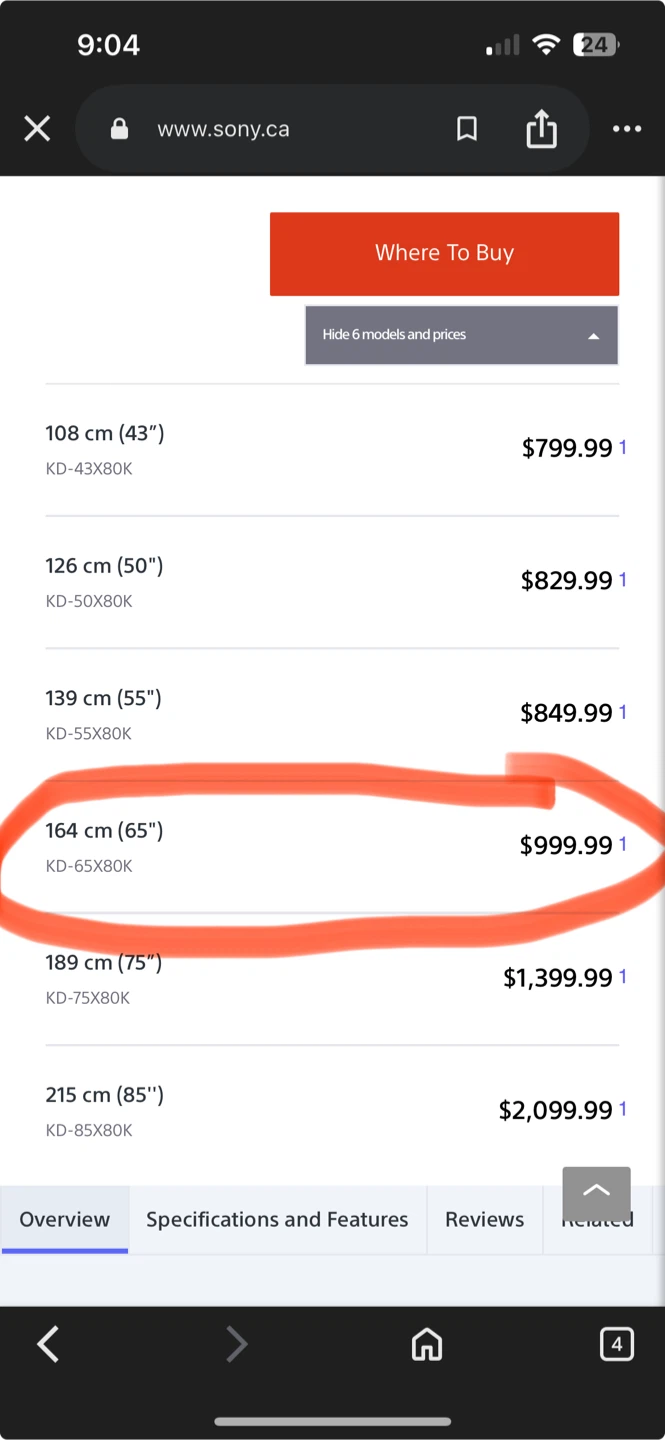Viewport: 665px width, 1440px height.
Task: Expand the price disclaimer next to $999.99
Action: pos(624,843)
